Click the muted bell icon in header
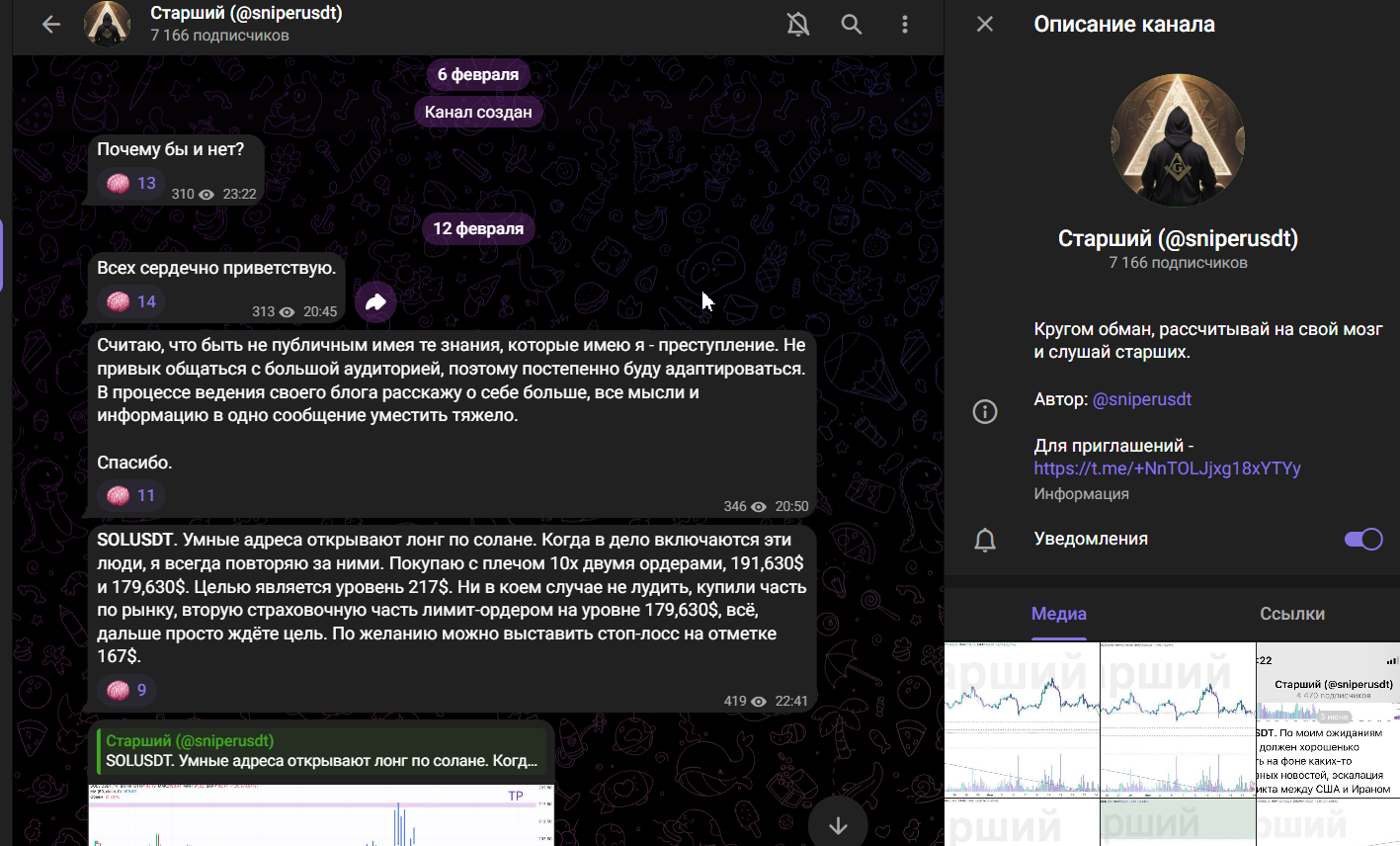The width and height of the screenshot is (1400, 846). click(x=797, y=25)
